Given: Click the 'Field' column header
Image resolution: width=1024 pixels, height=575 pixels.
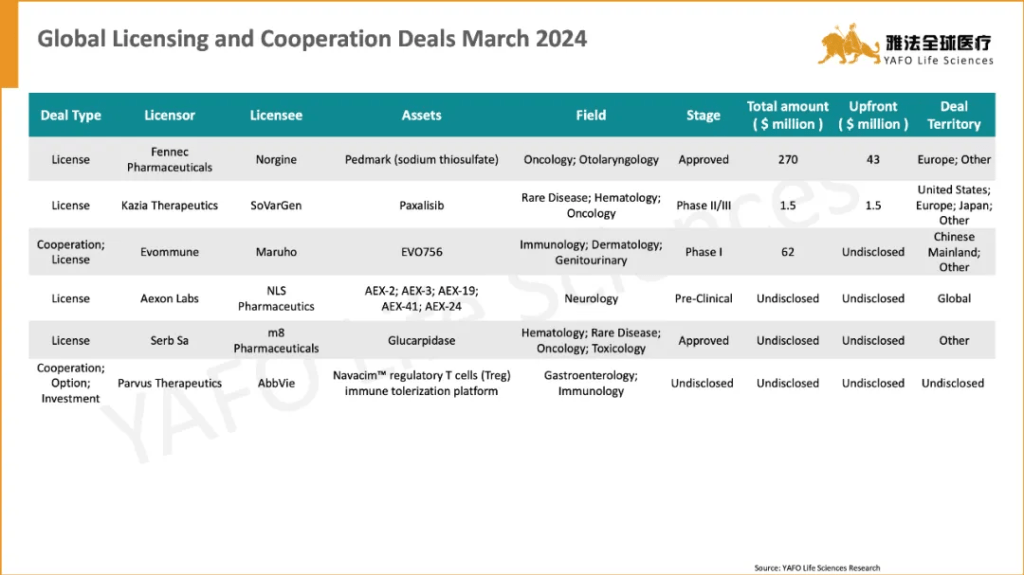Looking at the screenshot, I should (591, 115).
